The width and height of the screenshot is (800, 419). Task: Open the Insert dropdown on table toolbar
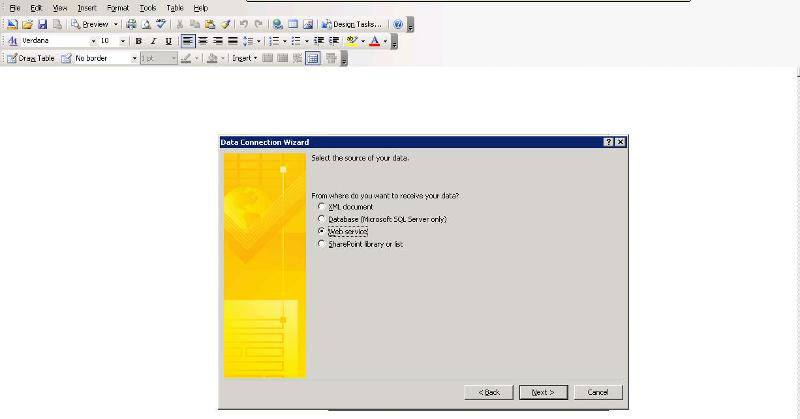(x=244, y=58)
